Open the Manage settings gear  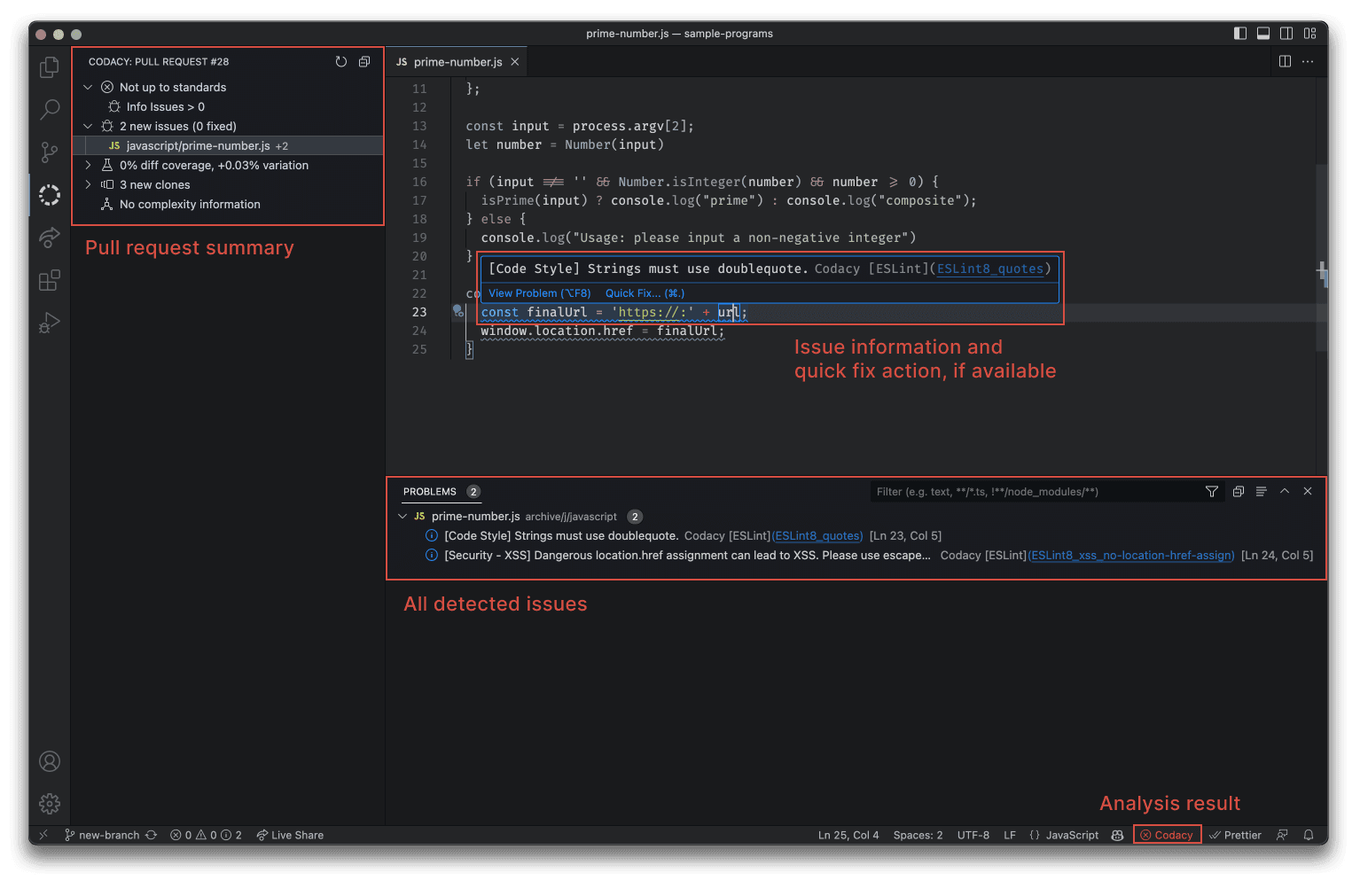tap(49, 804)
